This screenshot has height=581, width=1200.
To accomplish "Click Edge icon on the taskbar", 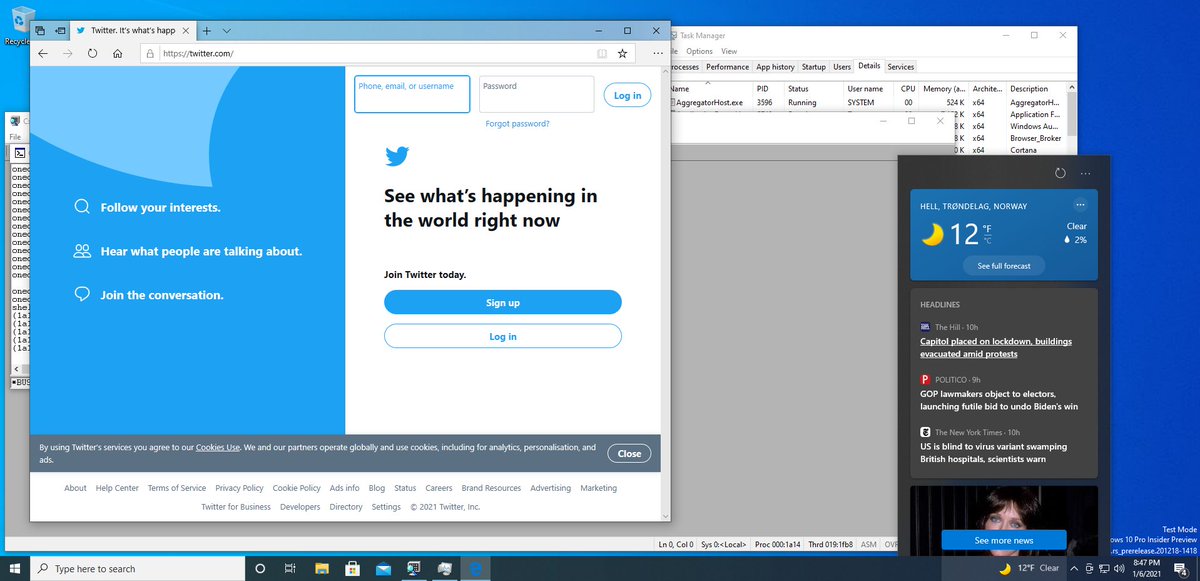I will point(476,568).
